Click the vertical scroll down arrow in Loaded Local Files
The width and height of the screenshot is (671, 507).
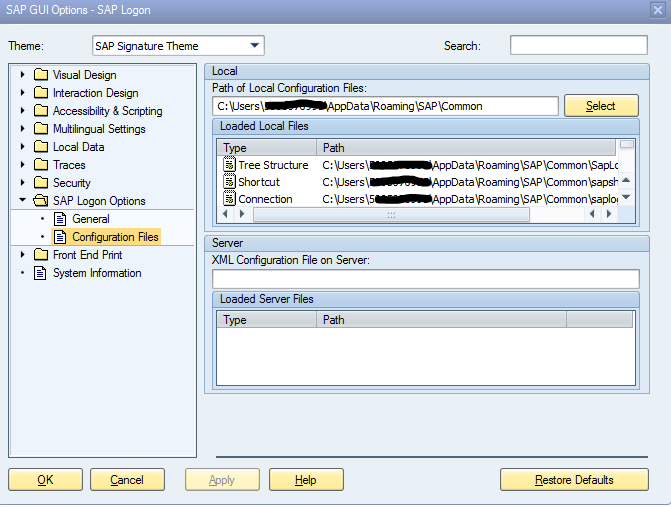point(626,197)
